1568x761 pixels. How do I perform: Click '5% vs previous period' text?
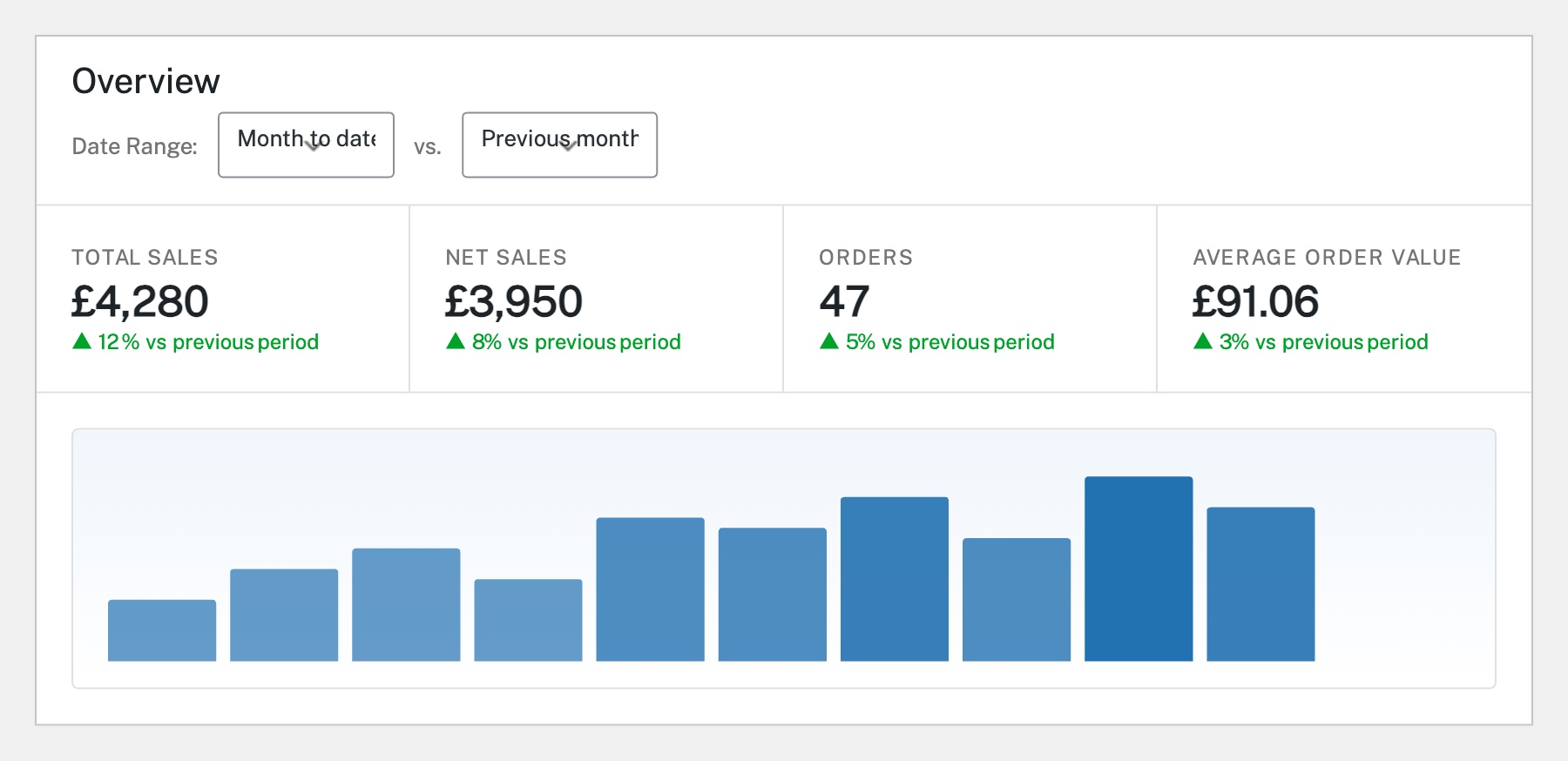click(x=950, y=342)
